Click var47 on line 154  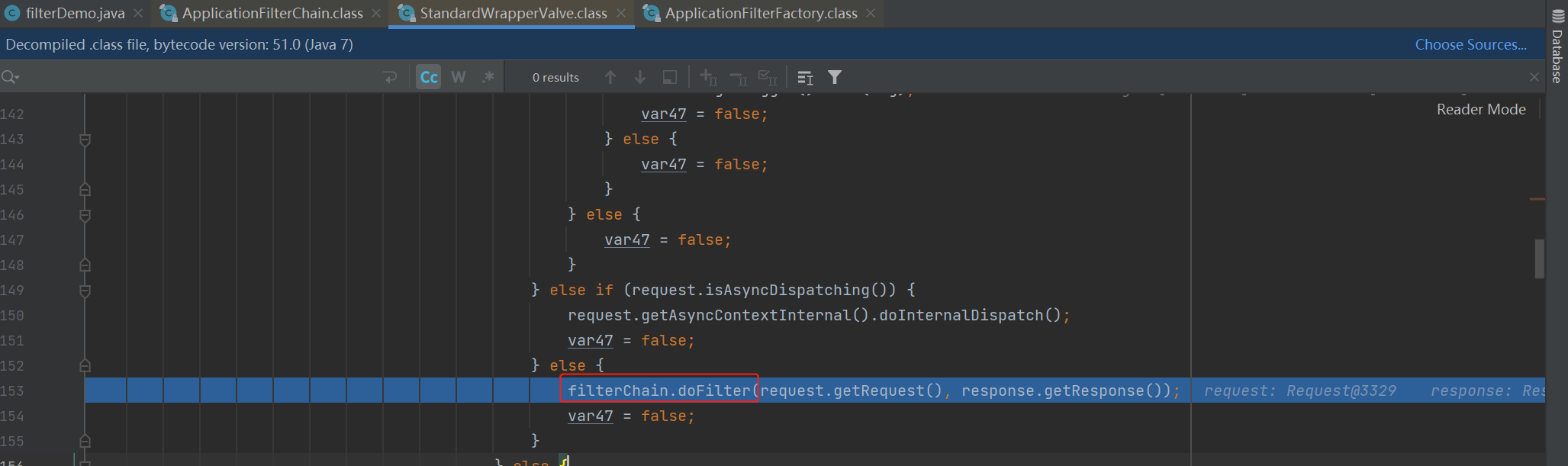click(x=591, y=416)
